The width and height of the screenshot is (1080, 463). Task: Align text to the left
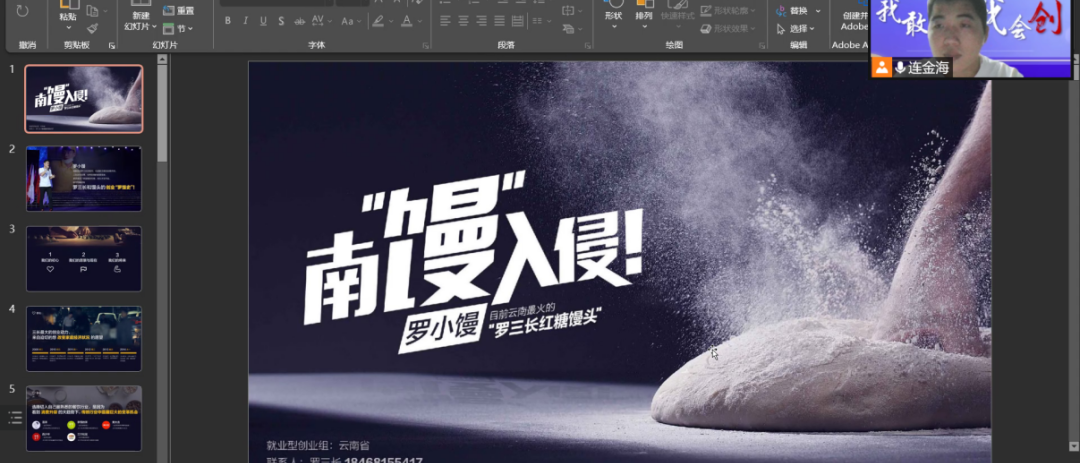(x=444, y=21)
